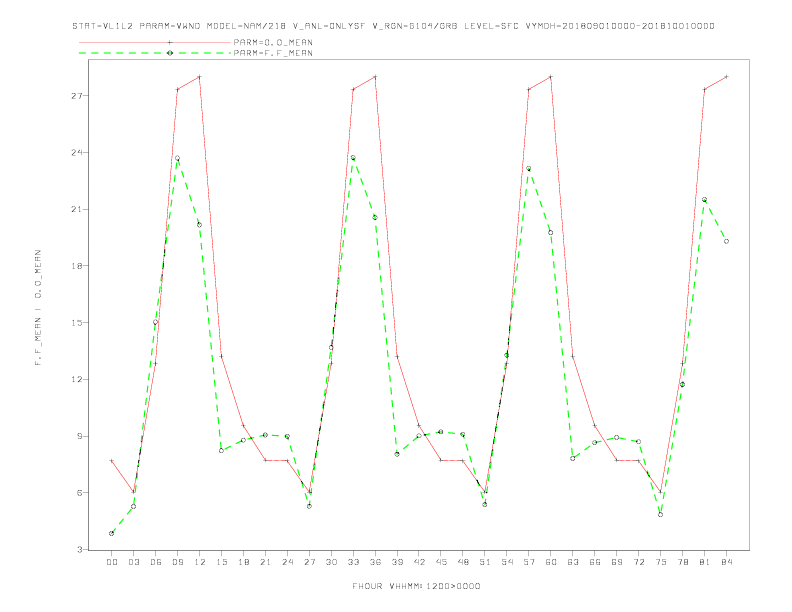Click x-axis tick label 06
Screen dimensions: 792x612
(156, 562)
